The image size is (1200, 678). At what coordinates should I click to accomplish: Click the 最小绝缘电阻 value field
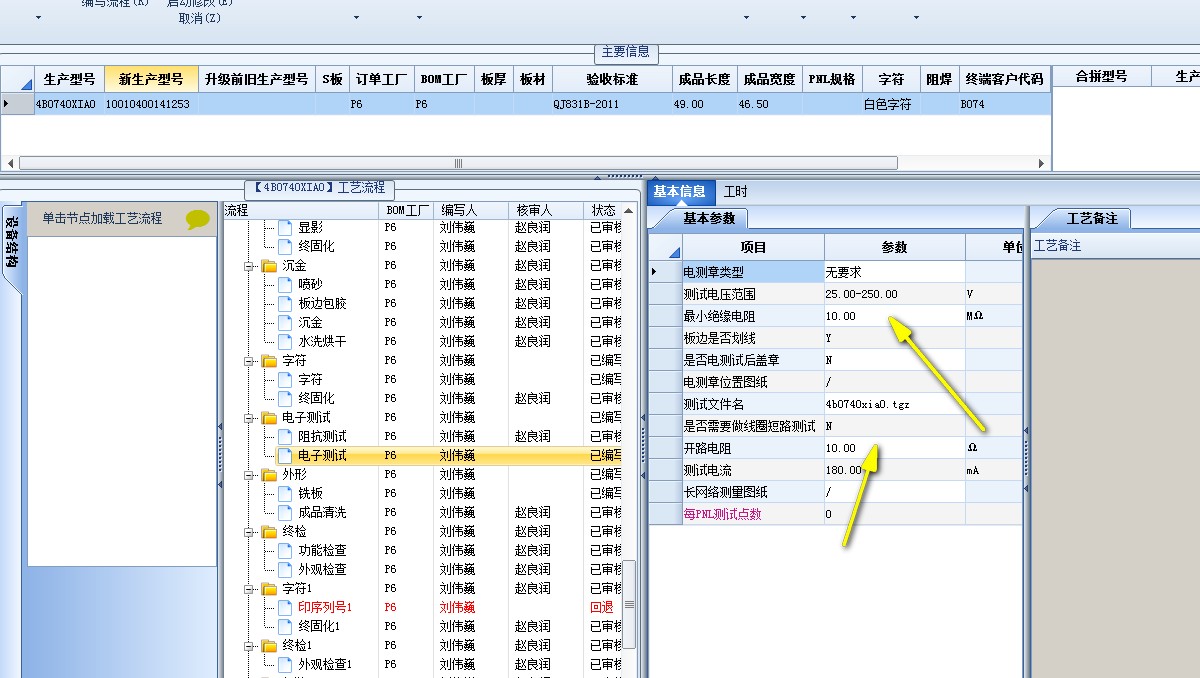(x=894, y=316)
